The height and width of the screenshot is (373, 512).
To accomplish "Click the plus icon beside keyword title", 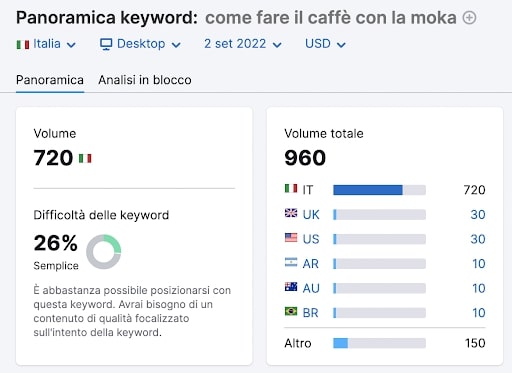I will (469, 18).
